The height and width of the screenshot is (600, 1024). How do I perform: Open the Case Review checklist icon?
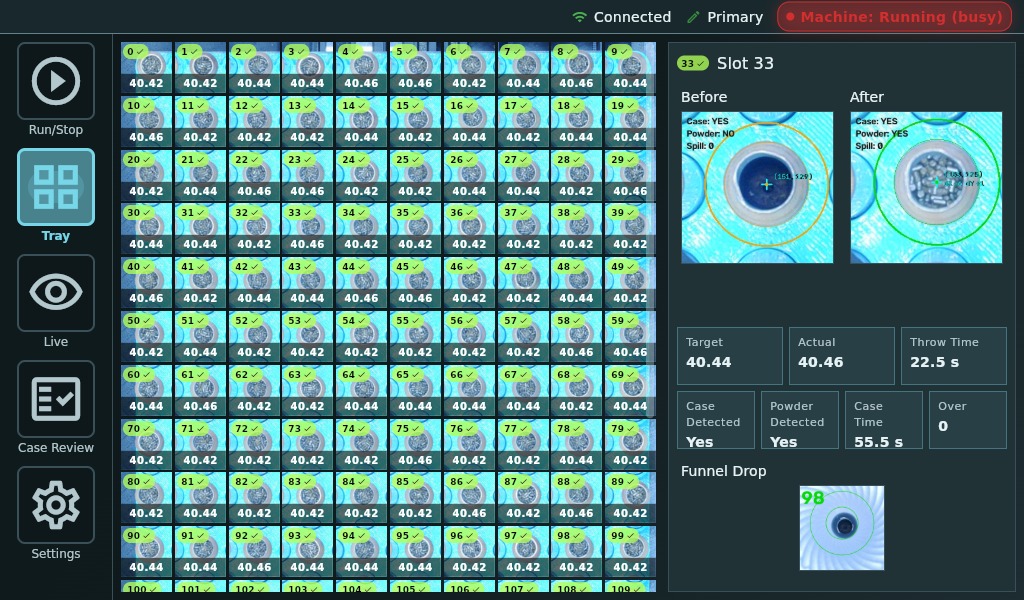point(56,398)
